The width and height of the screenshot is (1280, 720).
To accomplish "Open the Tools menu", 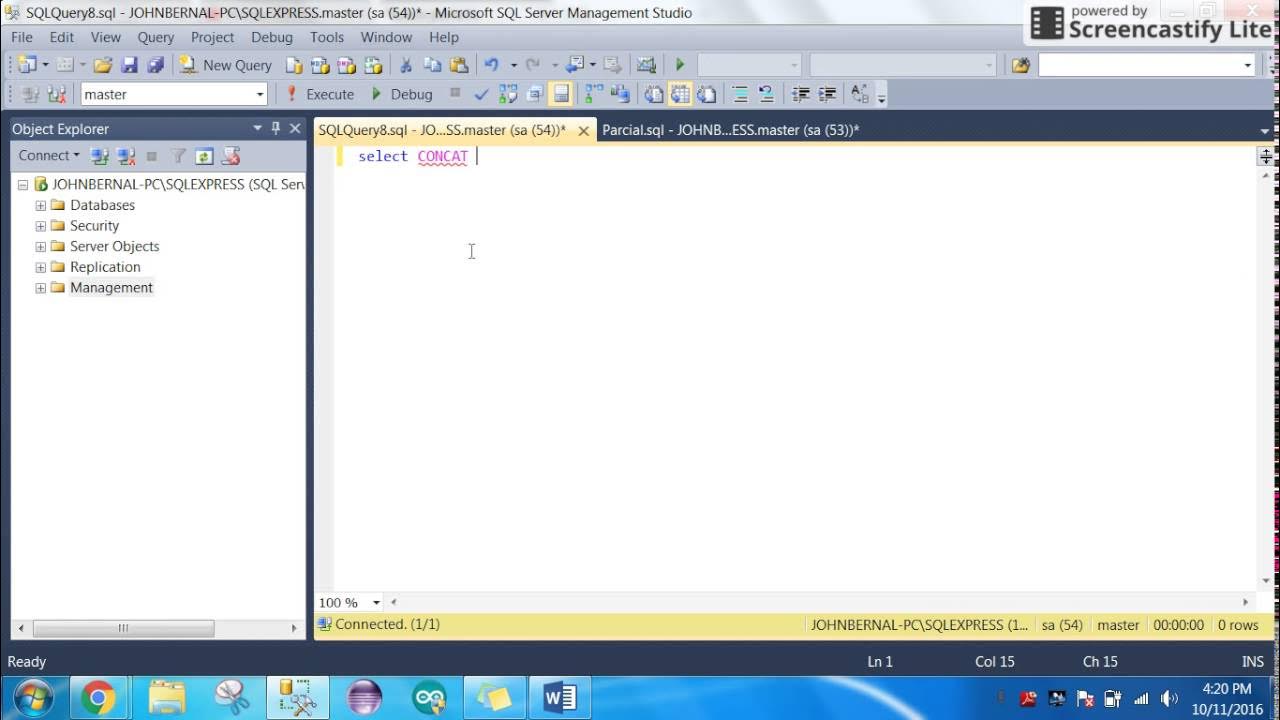I will point(327,37).
